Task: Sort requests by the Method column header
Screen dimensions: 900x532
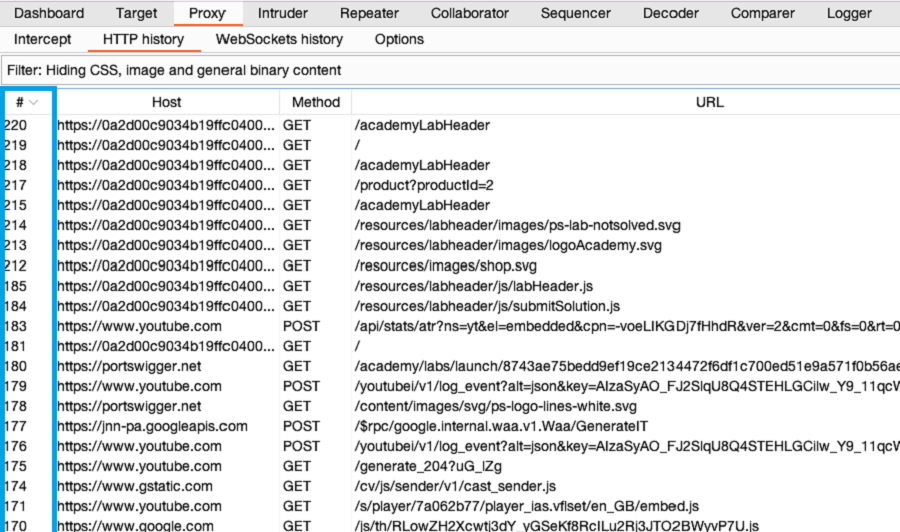Action: [315, 103]
